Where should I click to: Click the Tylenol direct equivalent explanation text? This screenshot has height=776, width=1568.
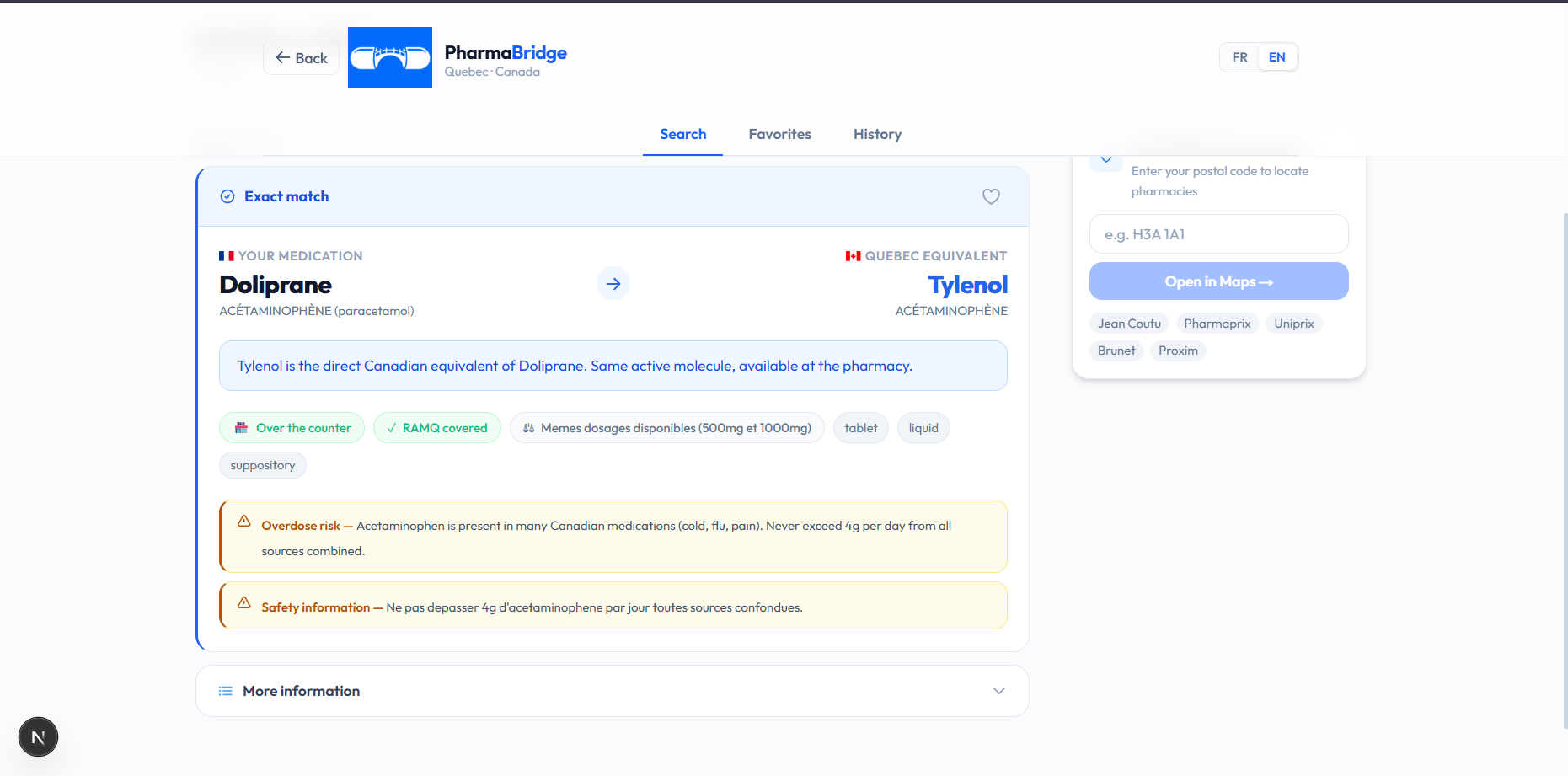coord(575,366)
